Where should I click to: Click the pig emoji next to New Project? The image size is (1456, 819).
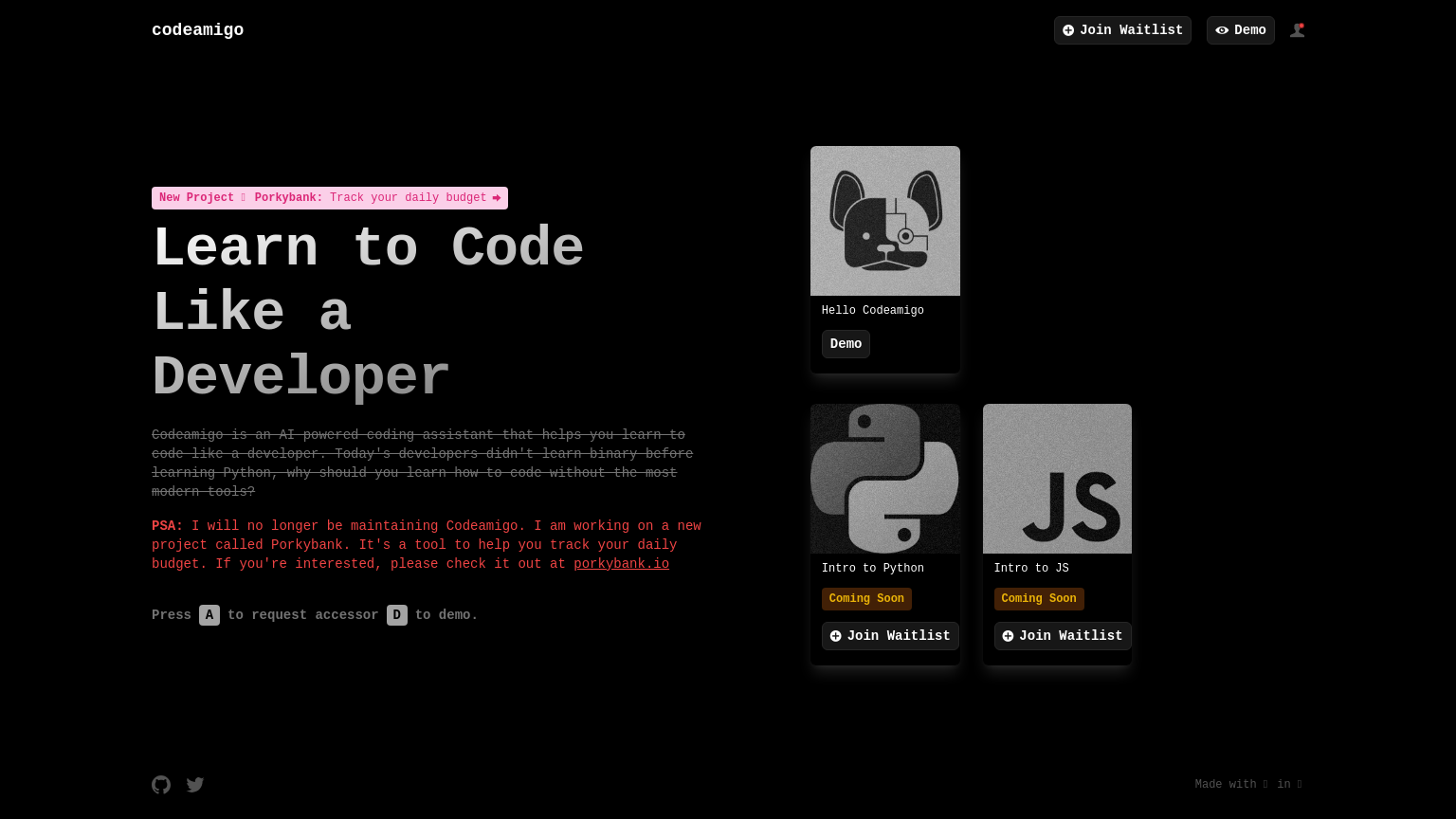click(244, 198)
